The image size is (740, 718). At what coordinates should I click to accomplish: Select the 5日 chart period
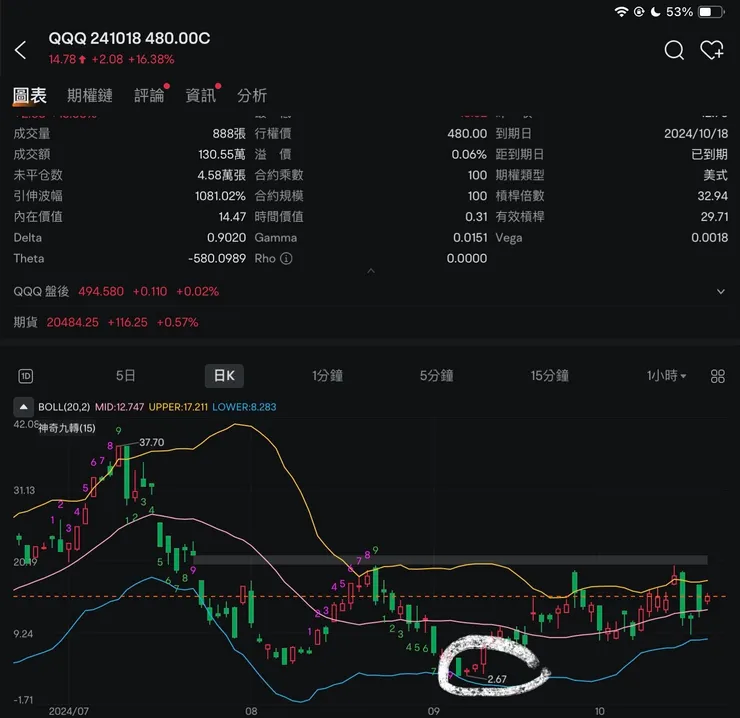[126, 376]
